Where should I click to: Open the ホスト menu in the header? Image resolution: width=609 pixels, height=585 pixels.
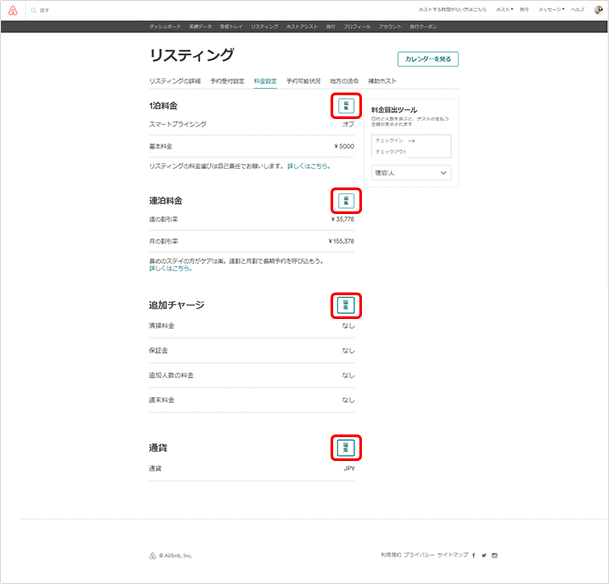[504, 9]
